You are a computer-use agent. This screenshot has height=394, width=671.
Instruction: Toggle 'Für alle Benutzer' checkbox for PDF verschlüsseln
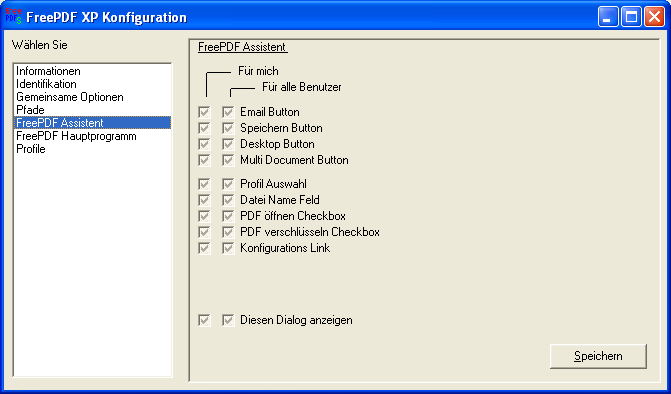coord(229,232)
